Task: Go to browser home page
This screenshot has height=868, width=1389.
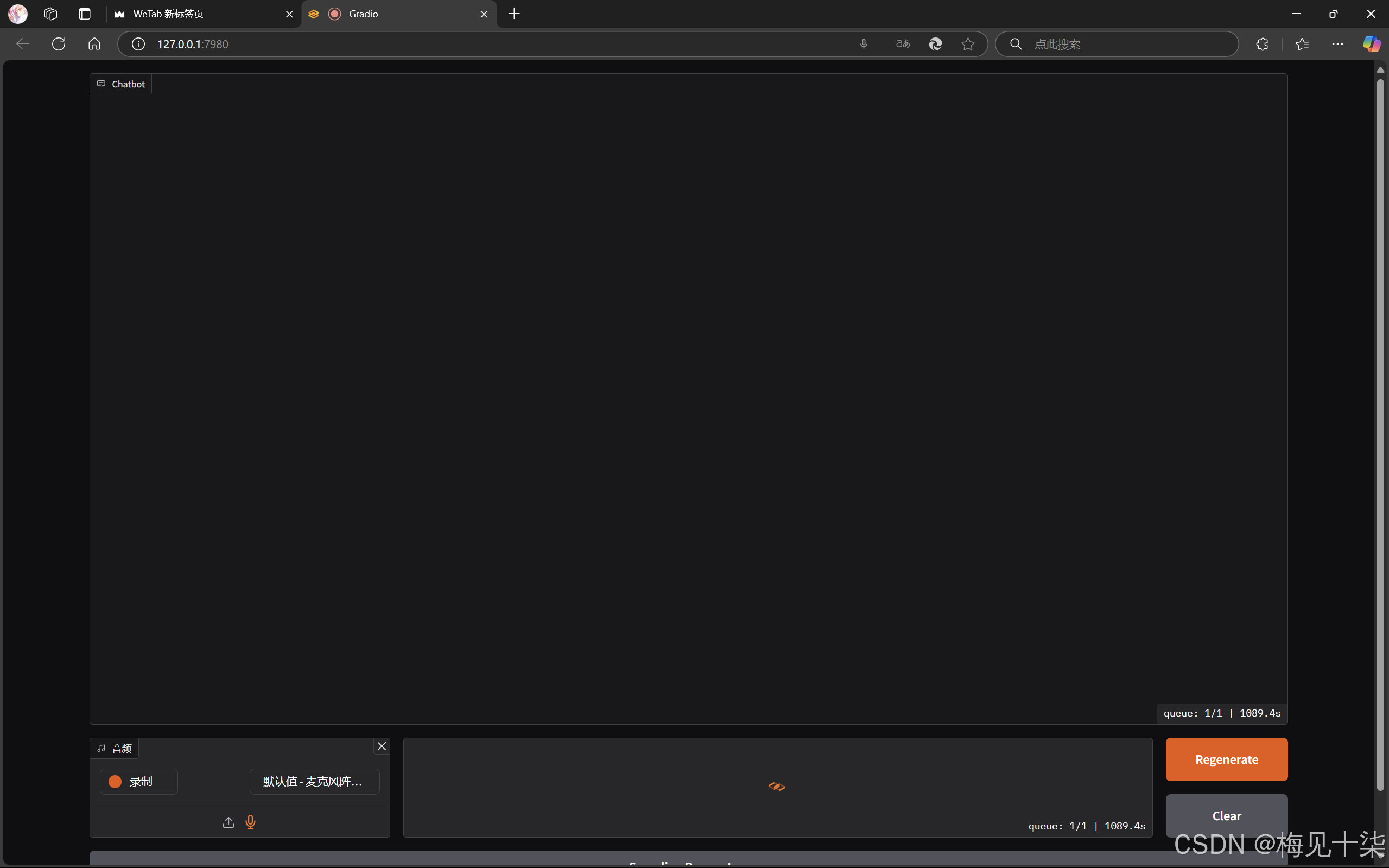Action: 94,44
